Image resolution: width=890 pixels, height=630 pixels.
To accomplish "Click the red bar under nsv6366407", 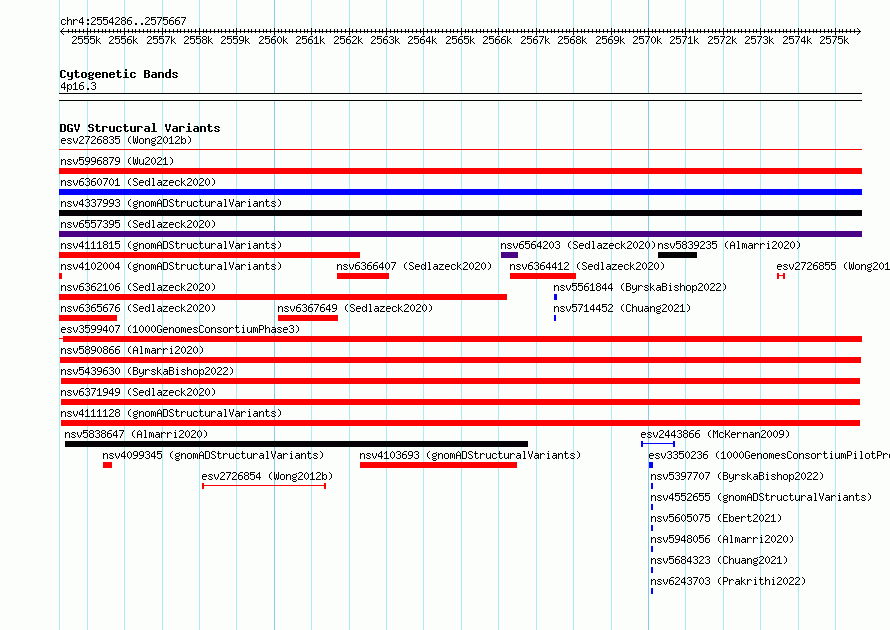I will coord(363,276).
